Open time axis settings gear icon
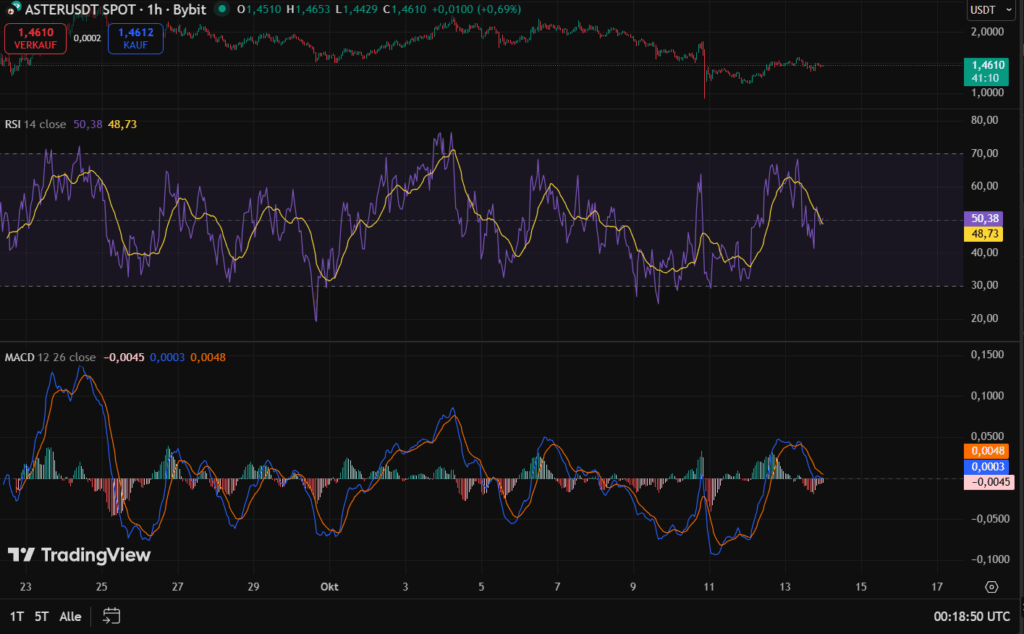This screenshot has width=1024, height=634. [x=991, y=587]
